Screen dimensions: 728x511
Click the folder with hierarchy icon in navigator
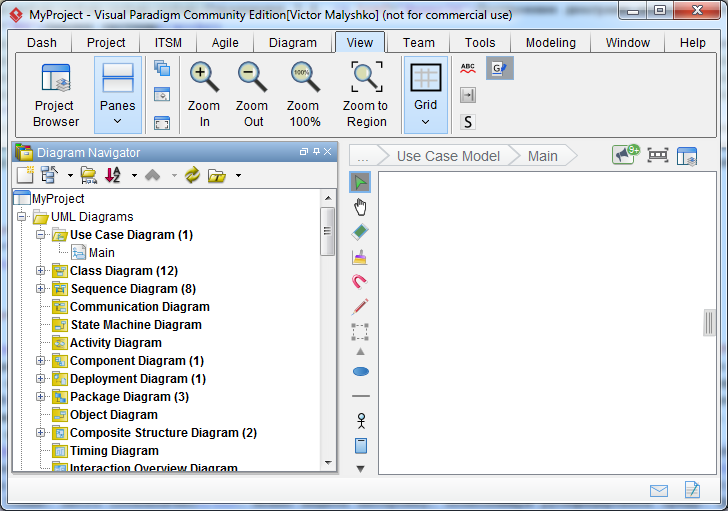point(89,175)
